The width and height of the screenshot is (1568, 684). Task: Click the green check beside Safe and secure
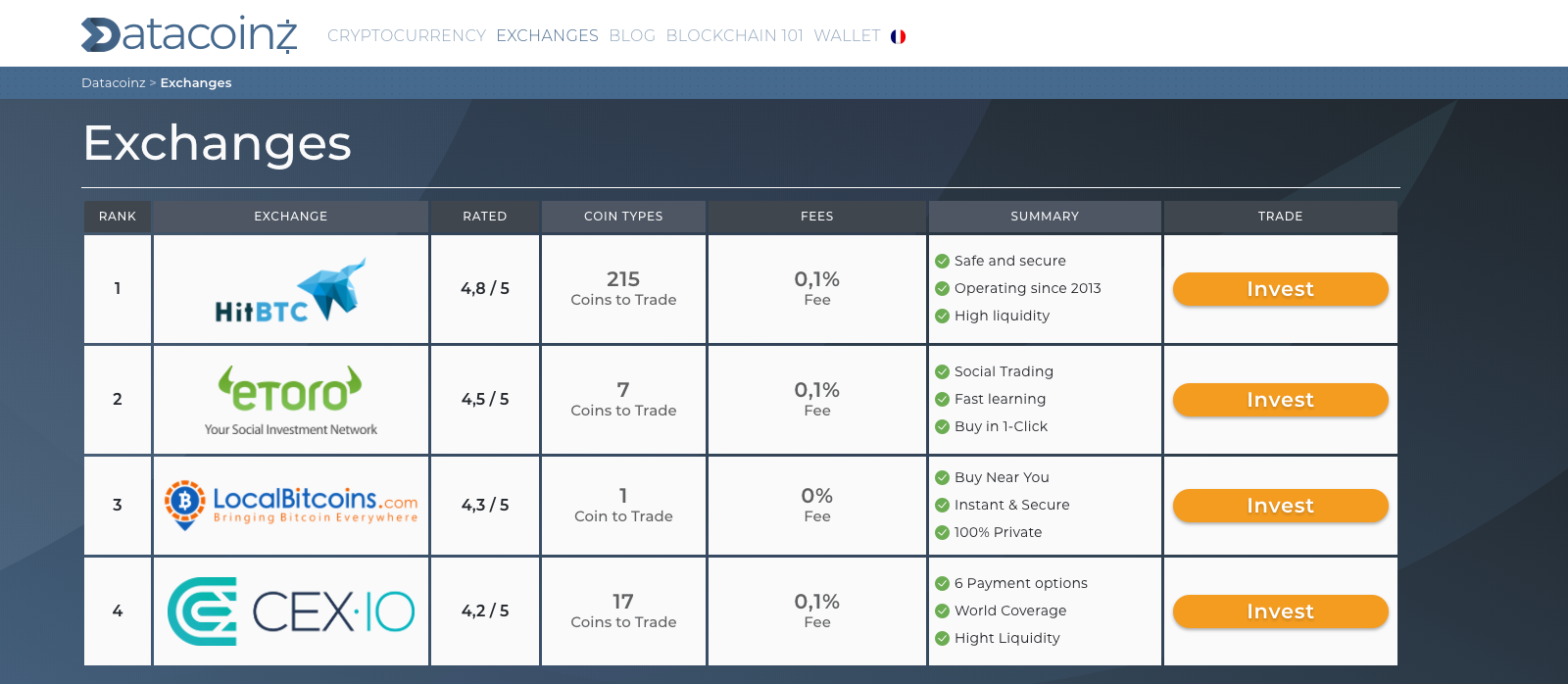coord(942,261)
